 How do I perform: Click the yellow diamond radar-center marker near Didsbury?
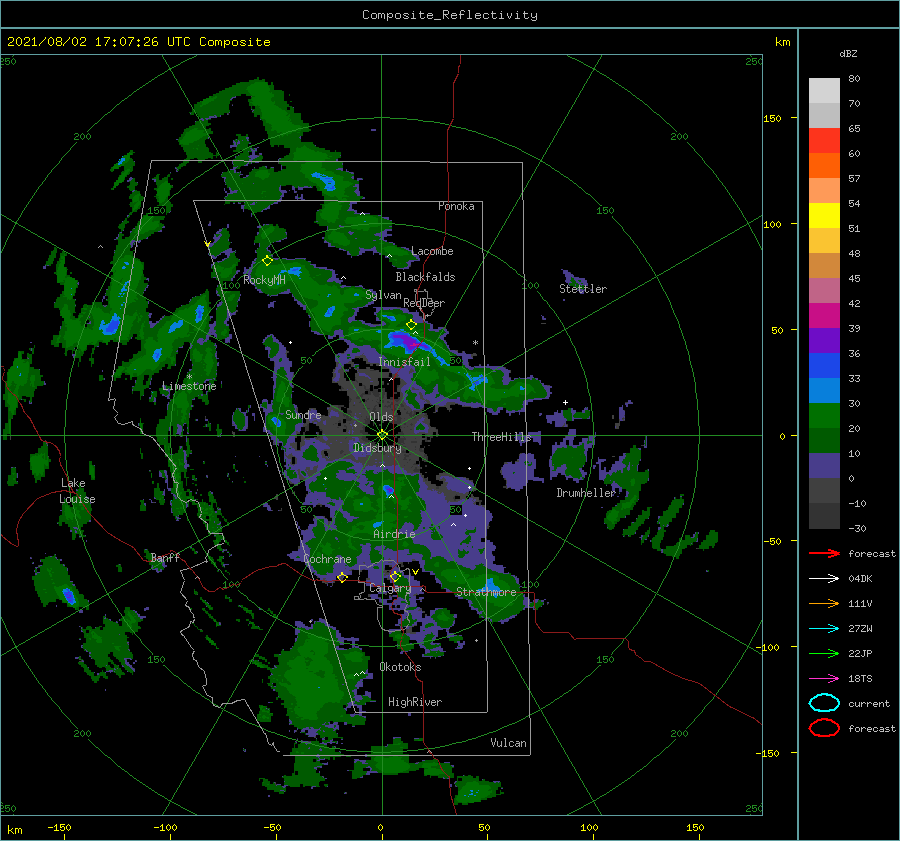(382, 435)
